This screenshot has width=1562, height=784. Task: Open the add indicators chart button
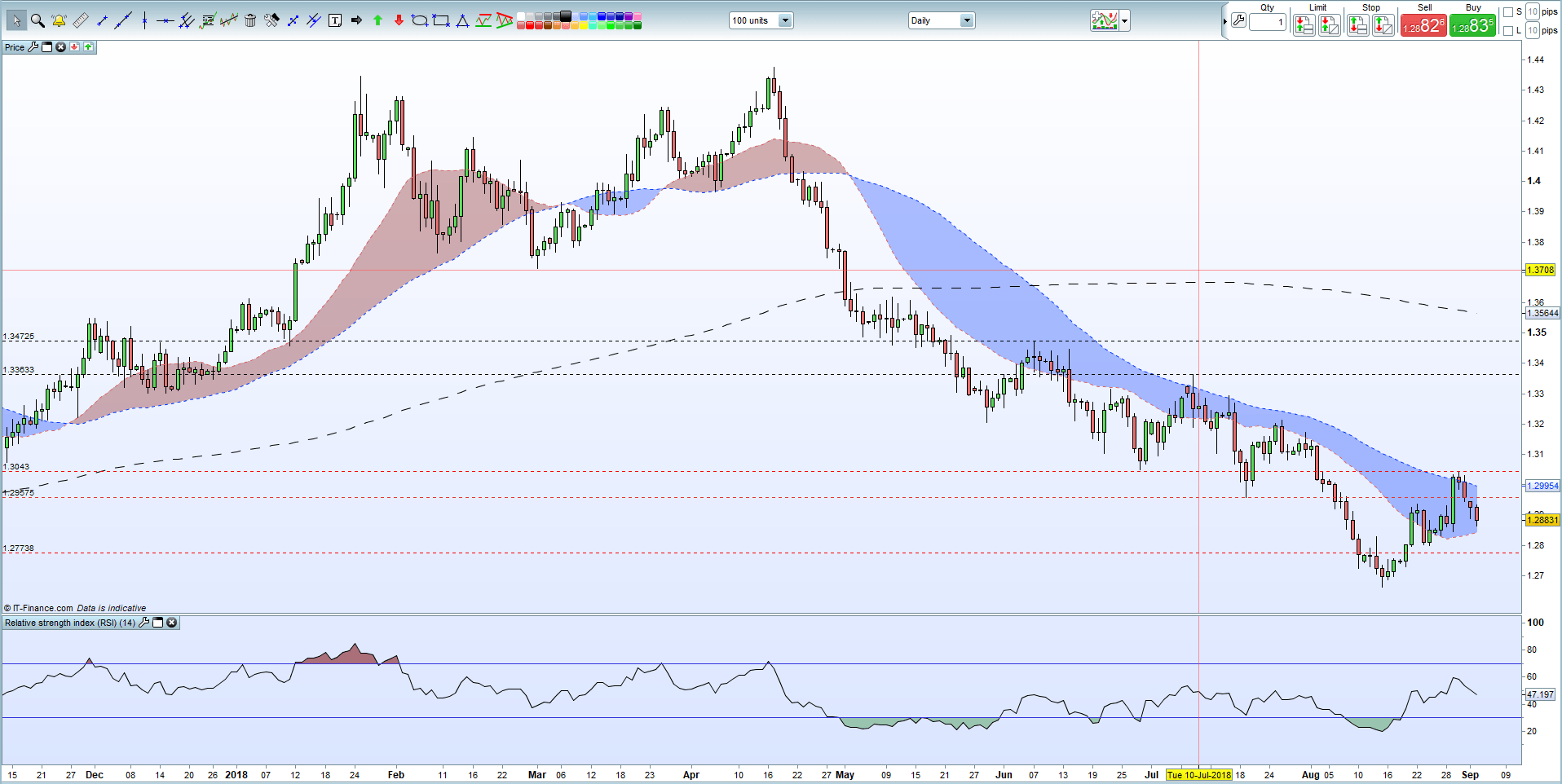pyautogui.click(x=1105, y=21)
